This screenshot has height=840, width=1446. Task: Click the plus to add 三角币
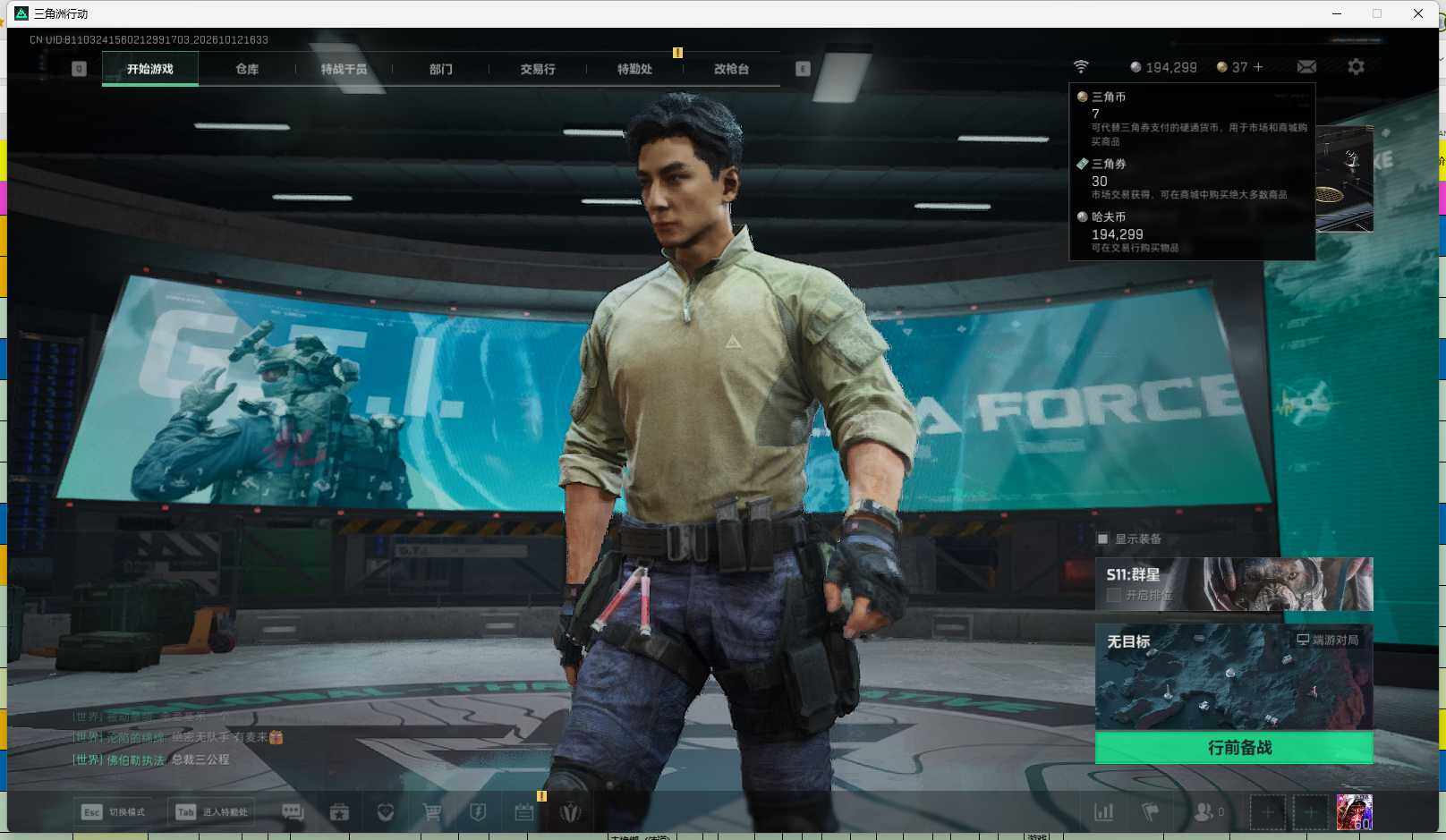(1258, 67)
